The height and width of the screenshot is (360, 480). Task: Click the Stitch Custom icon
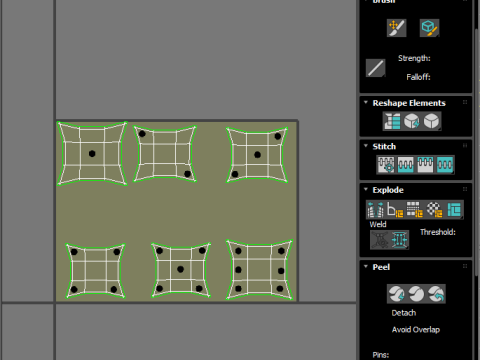tap(445, 164)
